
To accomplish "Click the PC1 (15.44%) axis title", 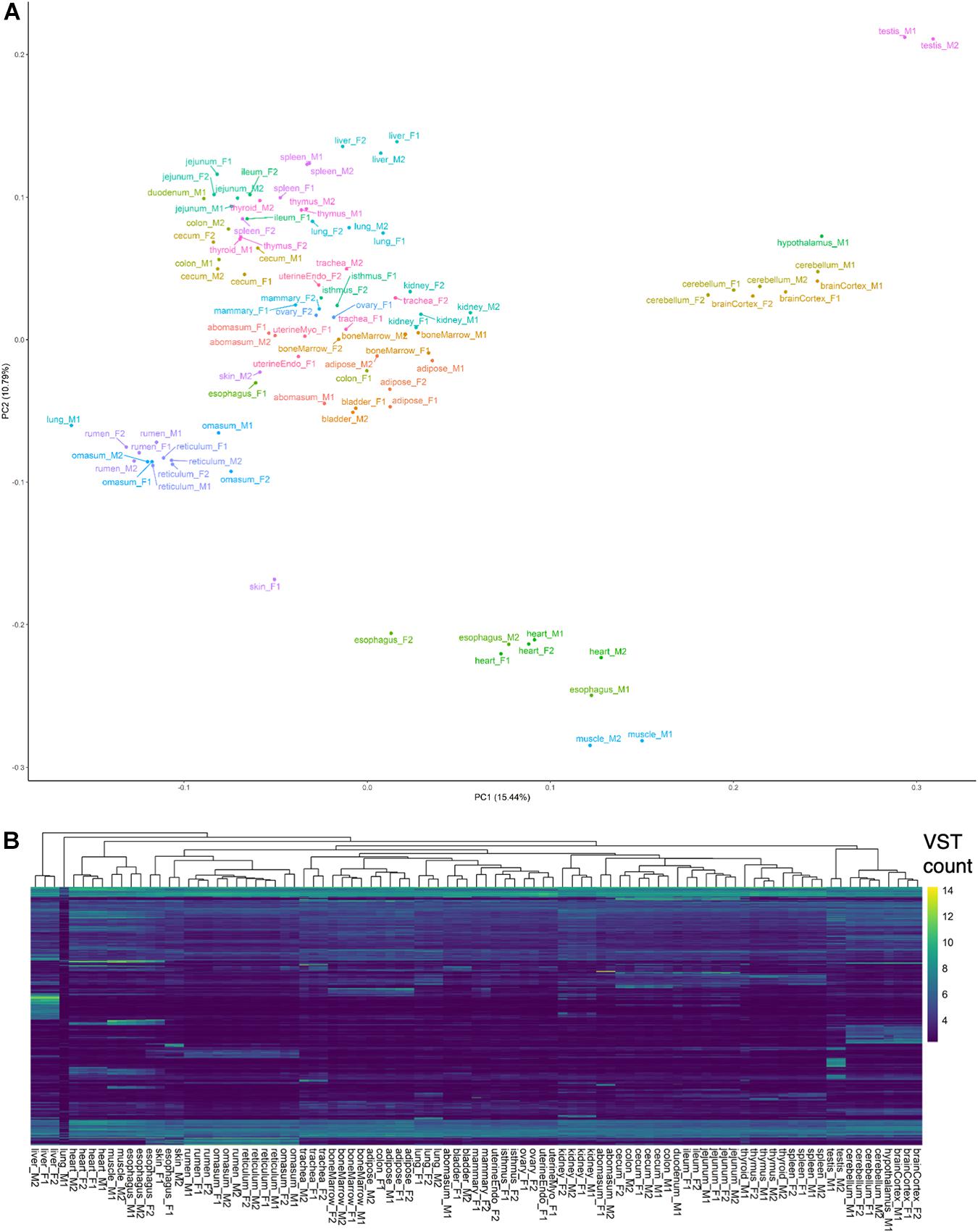I will pos(502,797).
